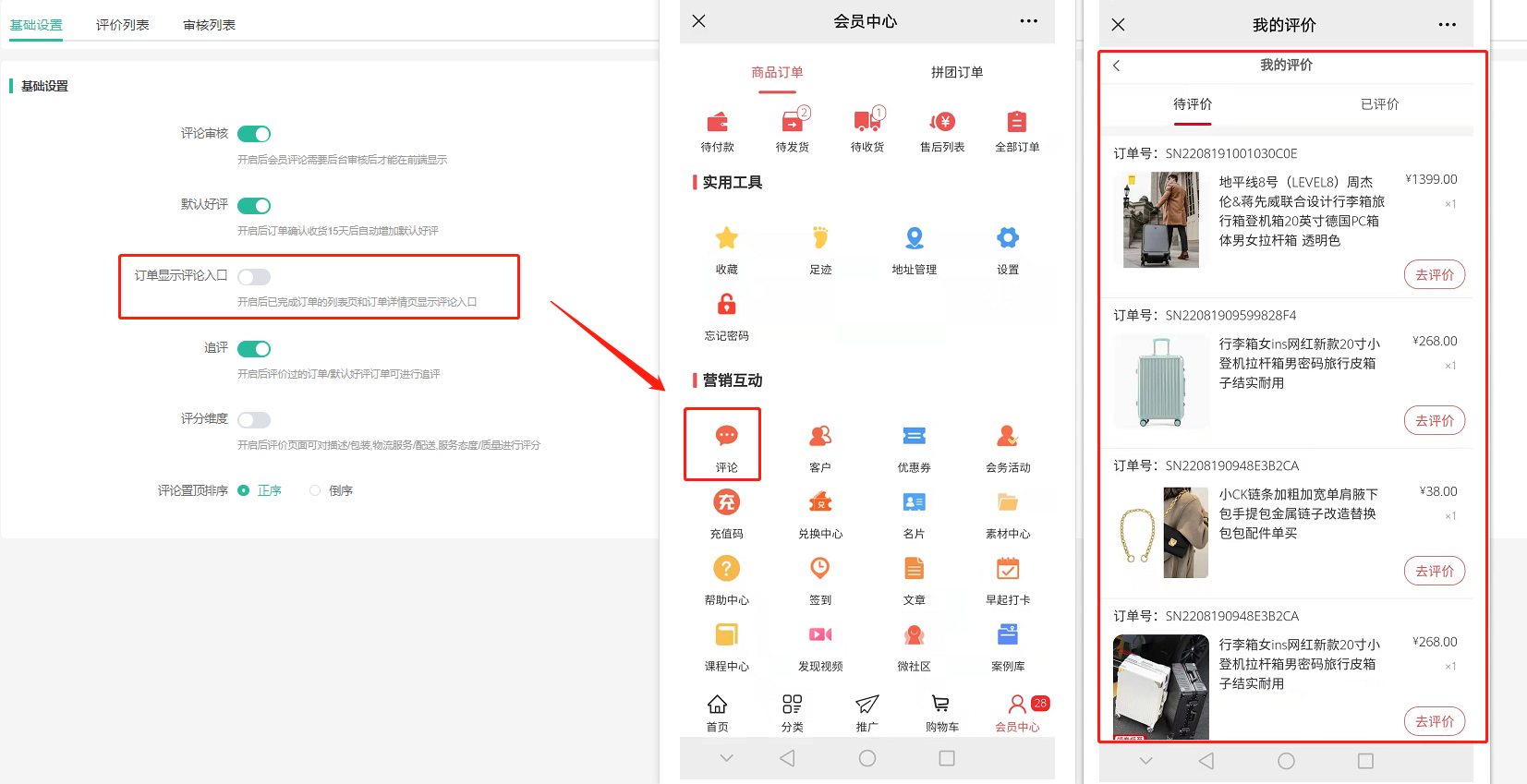This screenshot has width=1527, height=784.
Task: Open the 评论 comment icon
Action: 726,437
